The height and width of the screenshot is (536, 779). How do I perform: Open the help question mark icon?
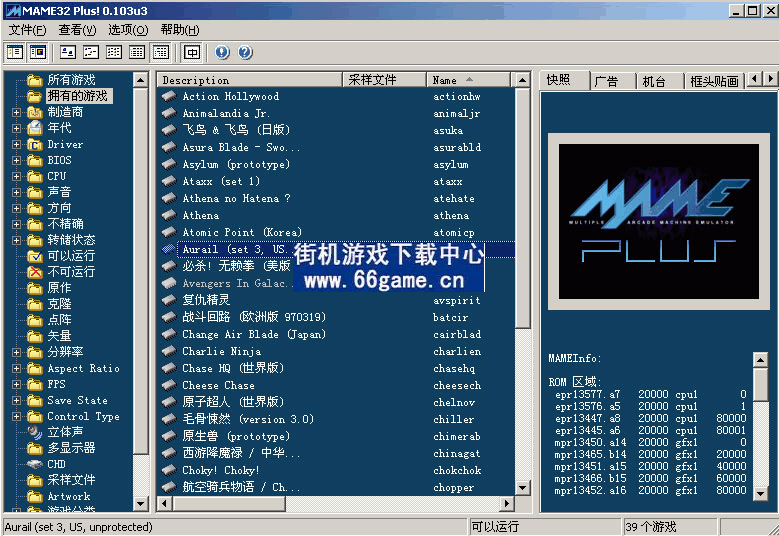pyautogui.click(x=245, y=52)
